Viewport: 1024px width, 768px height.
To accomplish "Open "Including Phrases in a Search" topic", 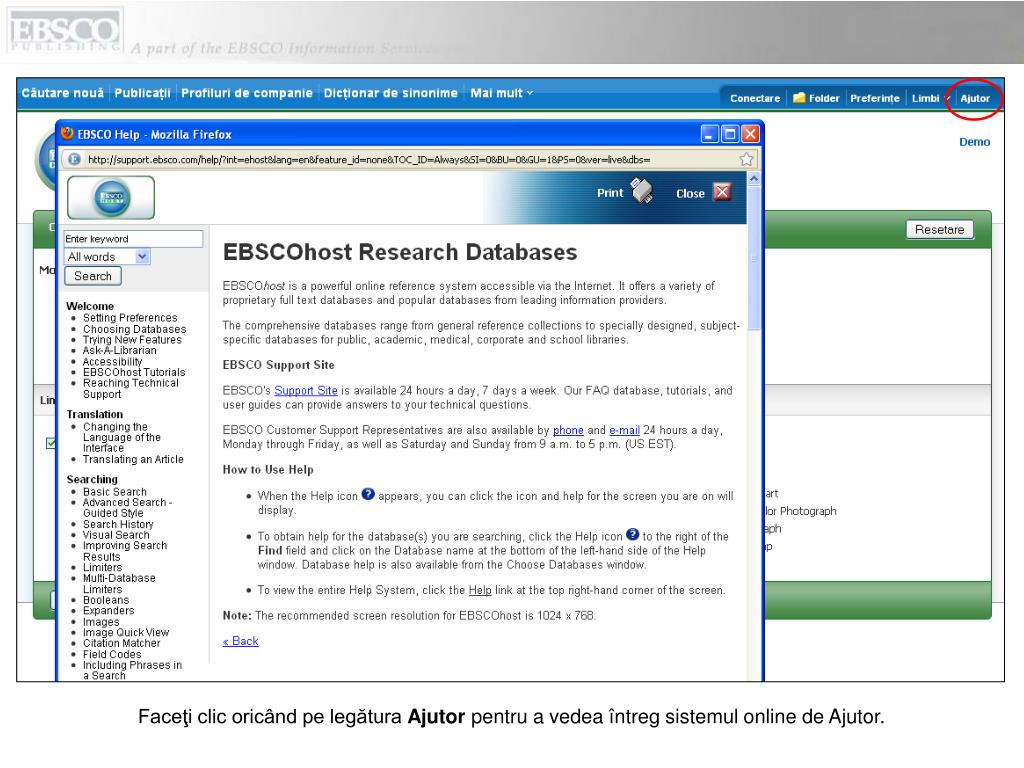I will click(x=133, y=671).
